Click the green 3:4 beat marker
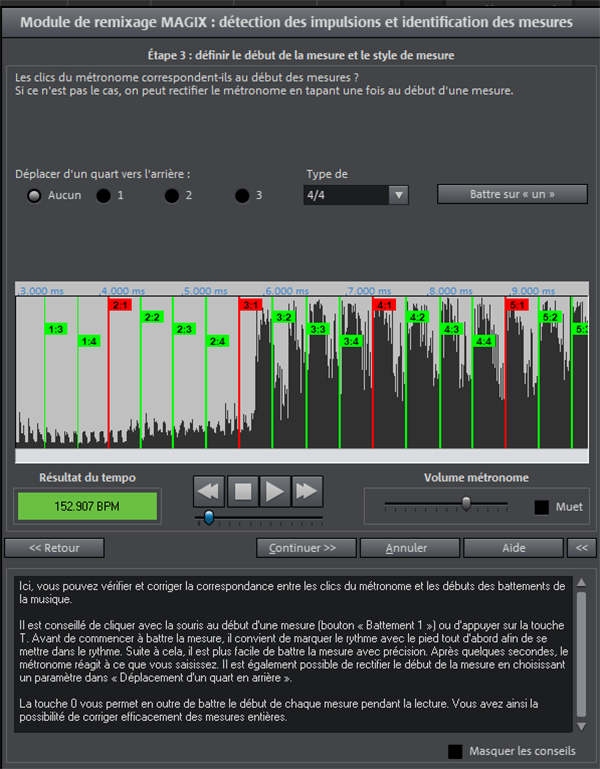The height and width of the screenshot is (769, 600). pos(351,341)
